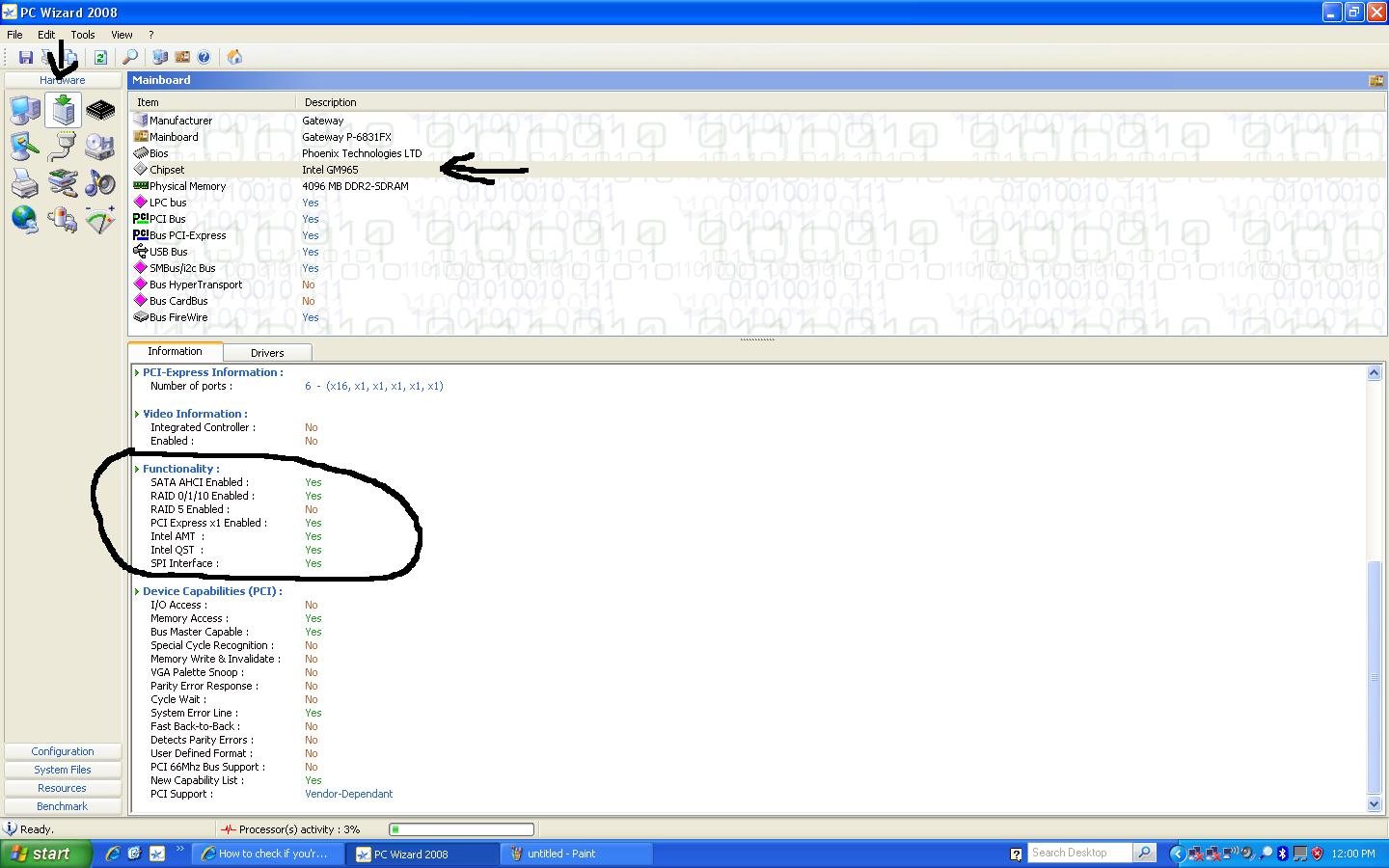Select the System Summary computer icon in sidebar

[x=25, y=111]
